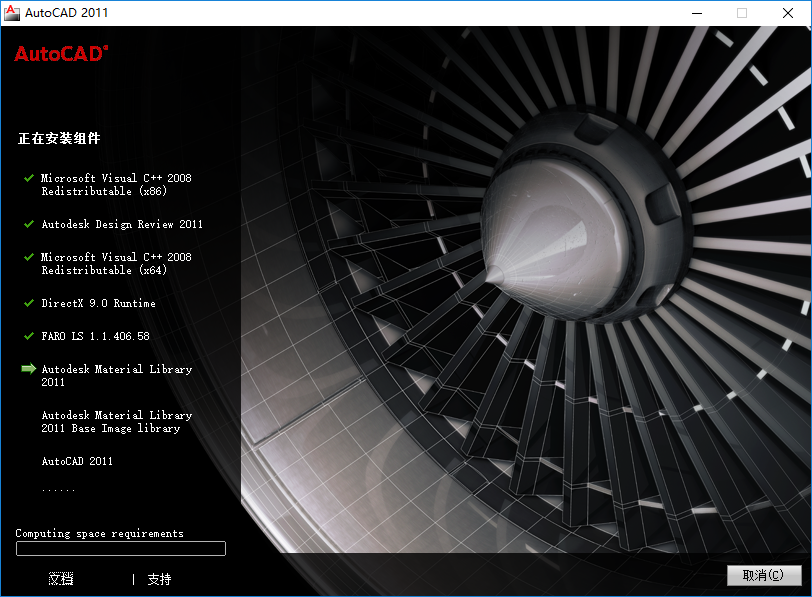Click the checkmark beside FARO LS 1.1.406.58

tap(27, 336)
